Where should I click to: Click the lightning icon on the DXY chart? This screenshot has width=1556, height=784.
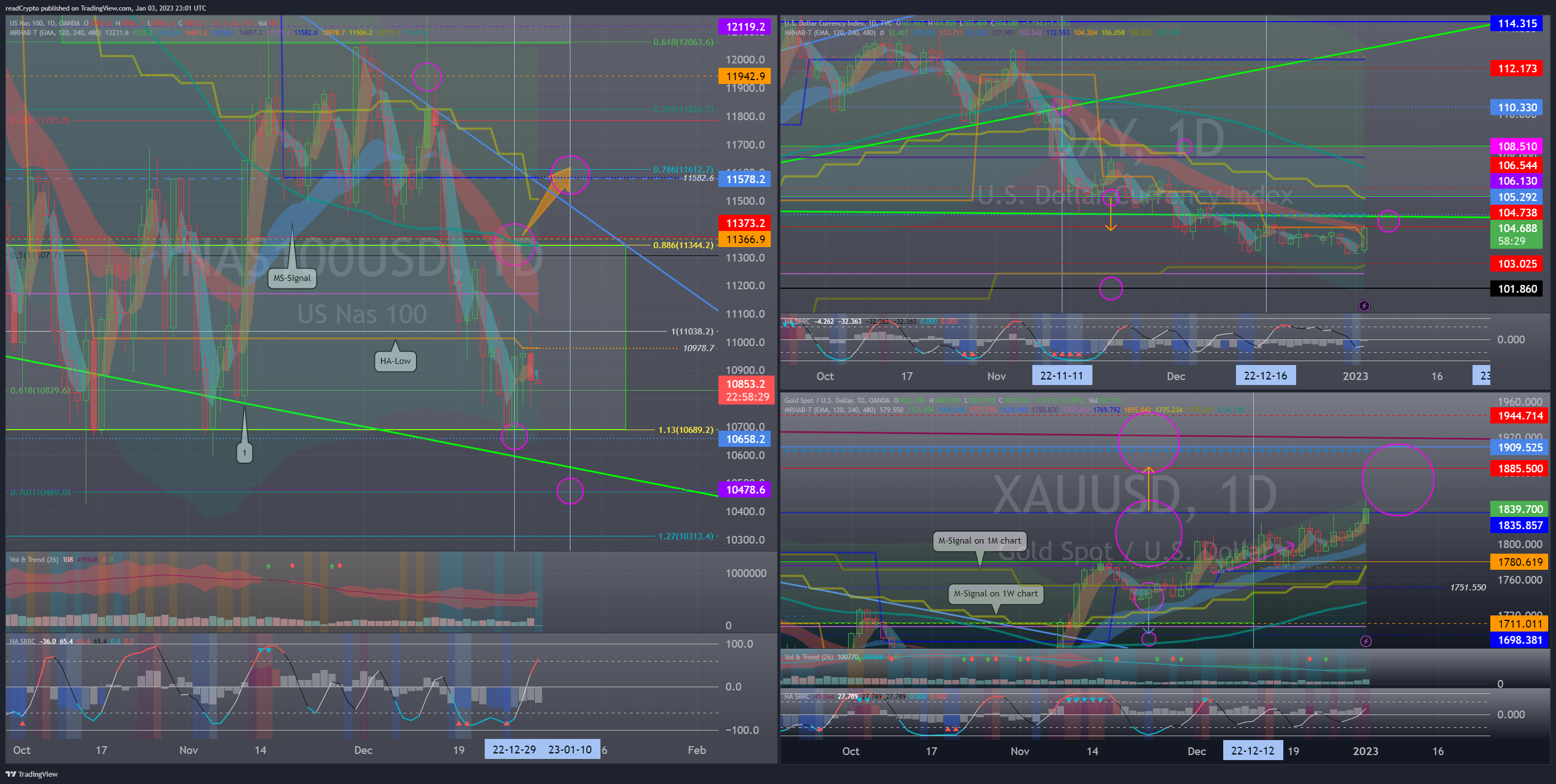pos(1364,305)
